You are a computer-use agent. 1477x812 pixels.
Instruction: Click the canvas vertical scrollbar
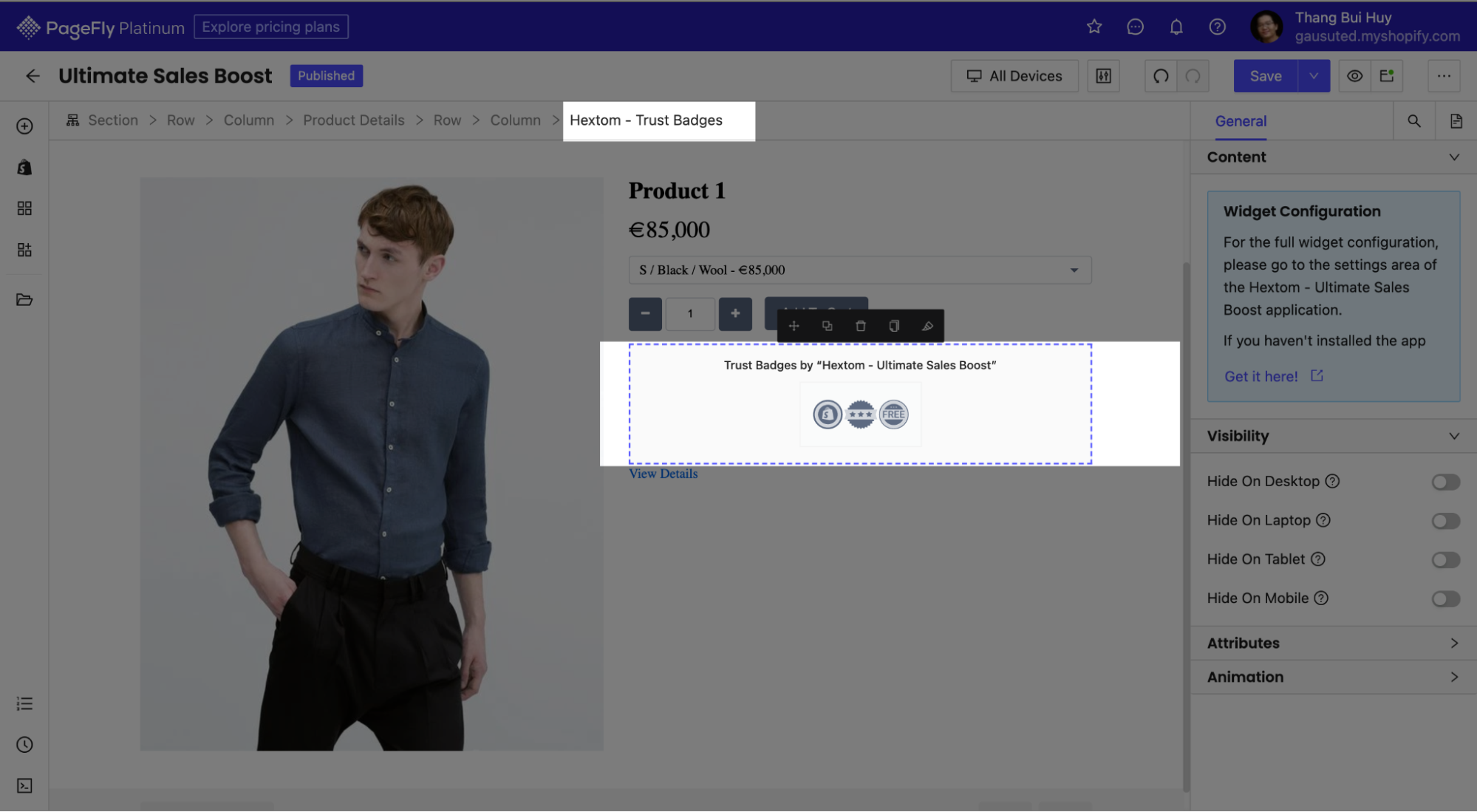pyautogui.click(x=1186, y=526)
